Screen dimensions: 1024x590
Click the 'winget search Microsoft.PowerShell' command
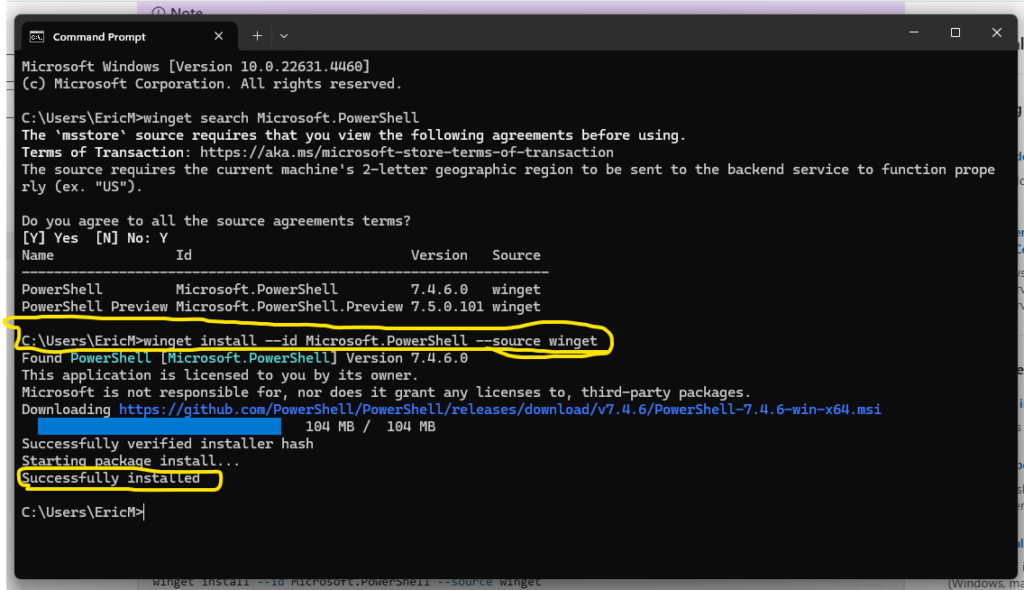coord(281,118)
